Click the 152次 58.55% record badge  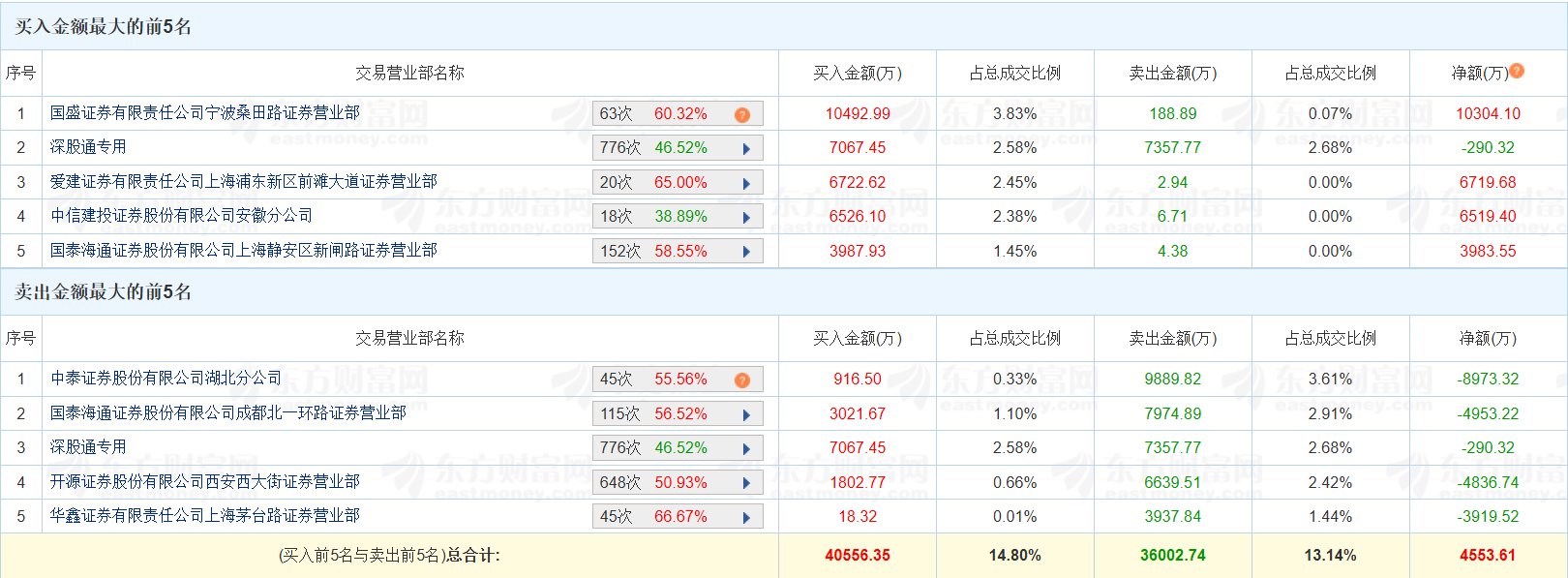(x=653, y=252)
